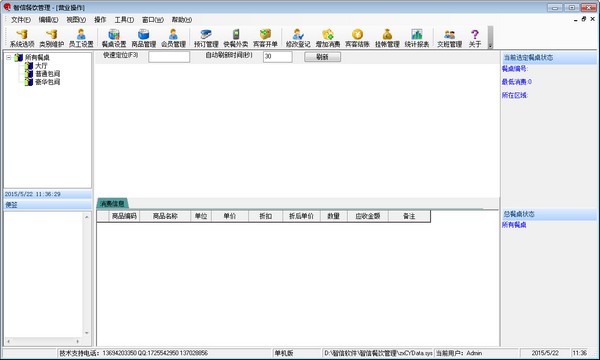Click 增加消费 add consumption

[328, 38]
